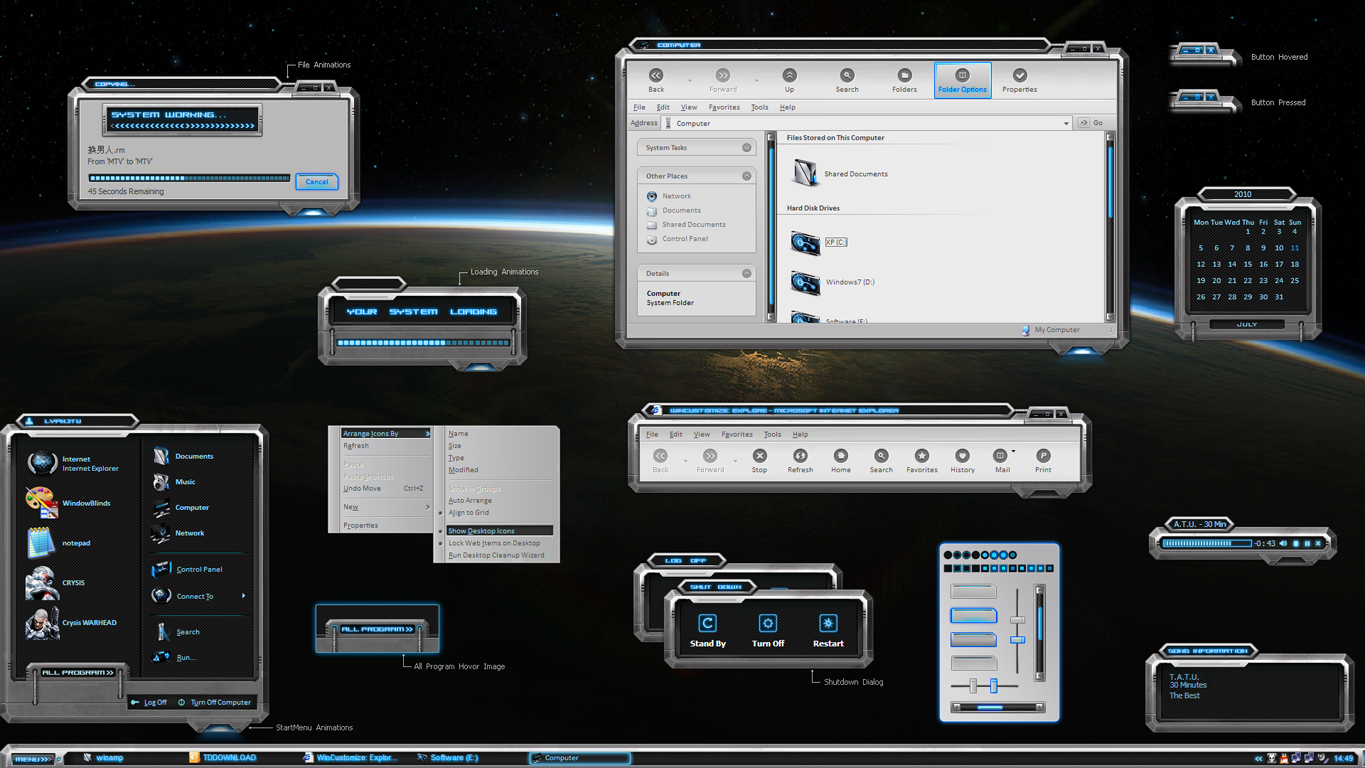Open Folder Options in Computer window toolbar
1365x768 pixels.
[x=962, y=80]
